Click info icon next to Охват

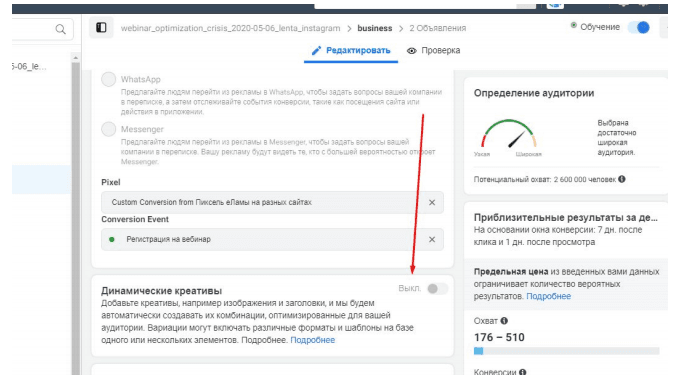[504, 321]
